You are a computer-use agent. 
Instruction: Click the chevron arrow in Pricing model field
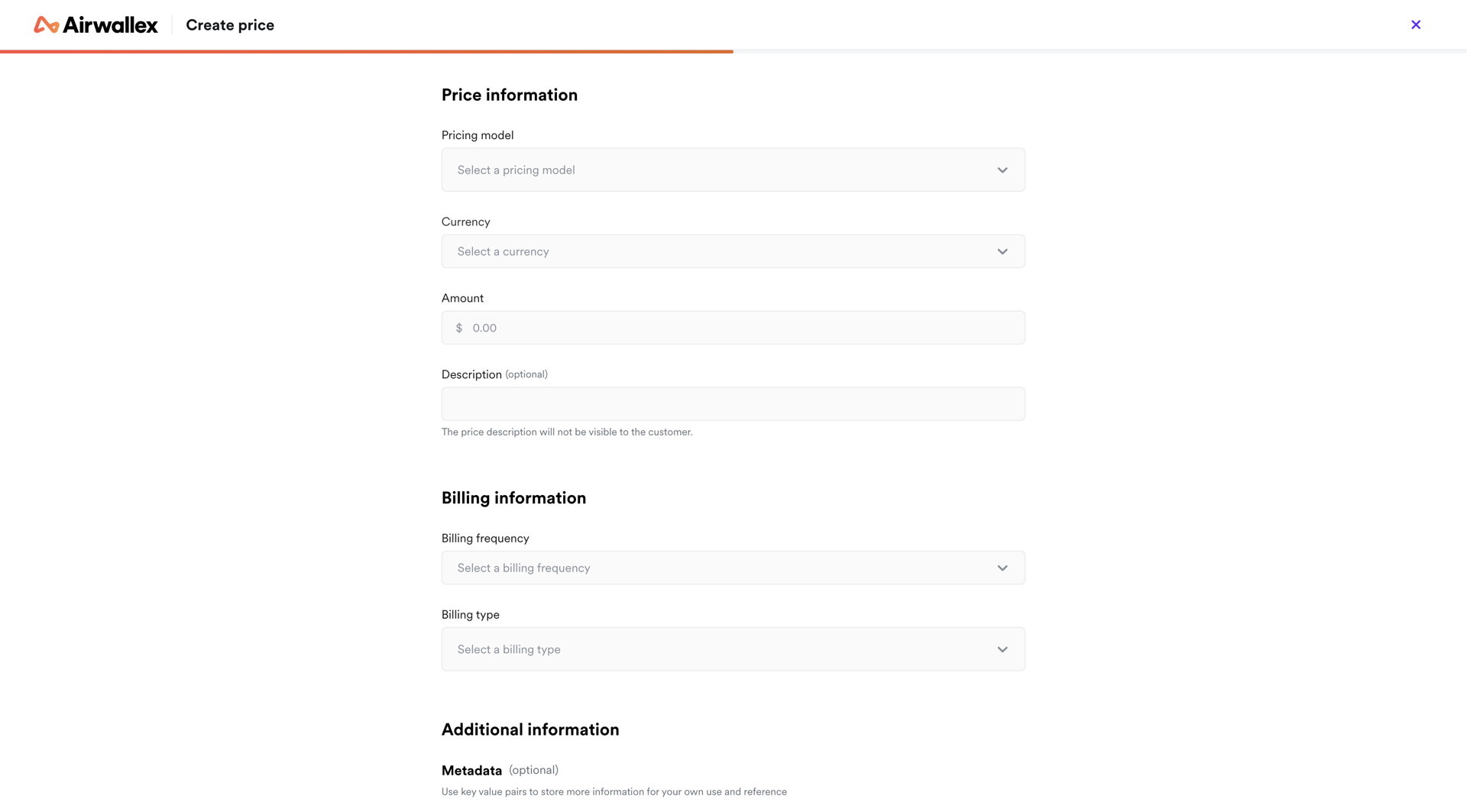pos(1002,170)
